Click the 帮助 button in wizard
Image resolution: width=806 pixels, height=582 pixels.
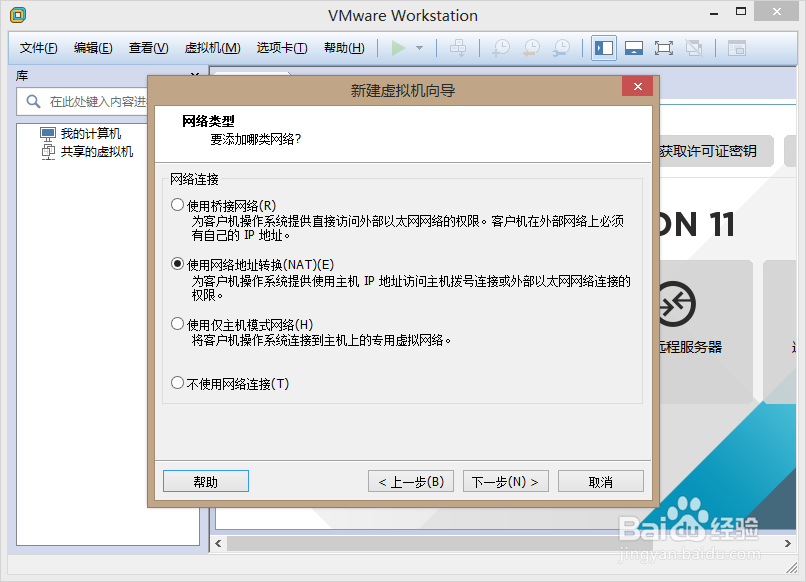pos(206,481)
